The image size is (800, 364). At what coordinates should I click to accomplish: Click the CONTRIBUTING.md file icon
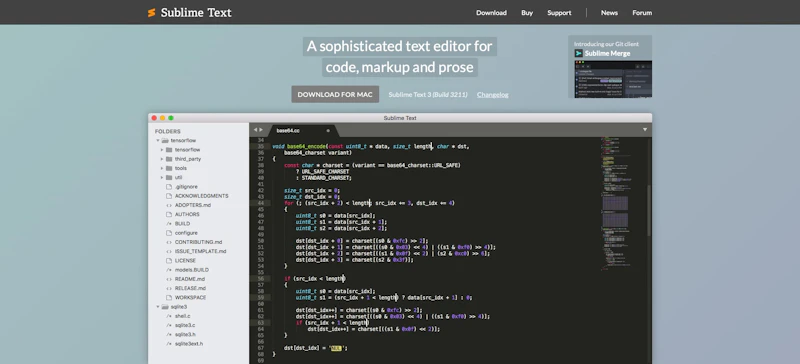pos(169,242)
